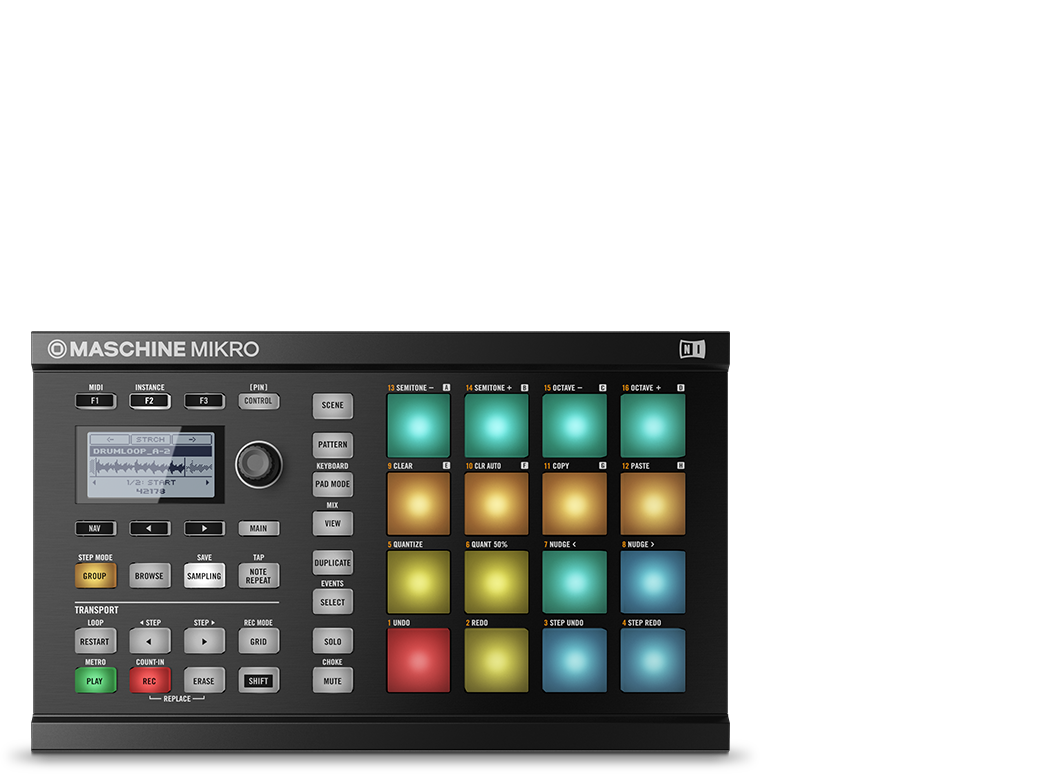Tap pad 11 COPY

(x=574, y=504)
